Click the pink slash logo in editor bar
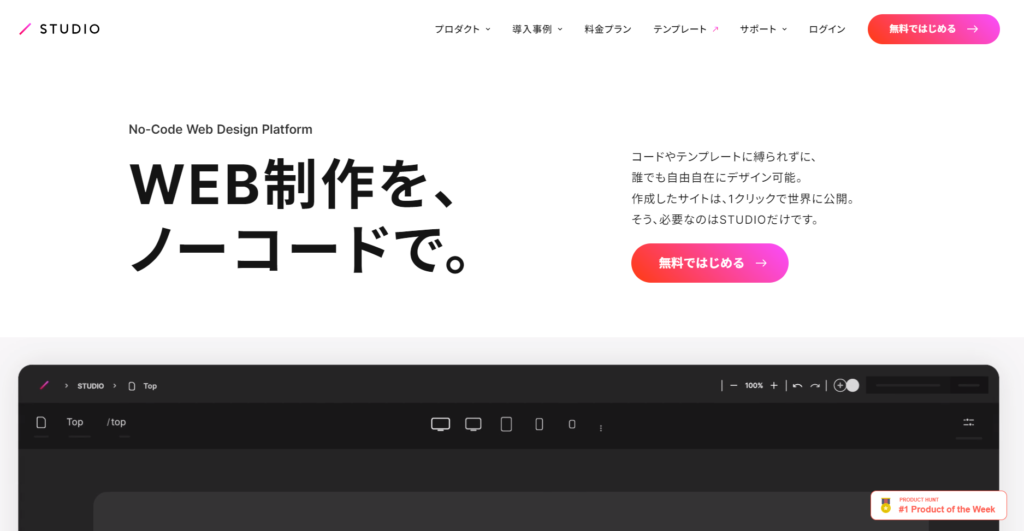Image resolution: width=1024 pixels, height=531 pixels. 44,385
